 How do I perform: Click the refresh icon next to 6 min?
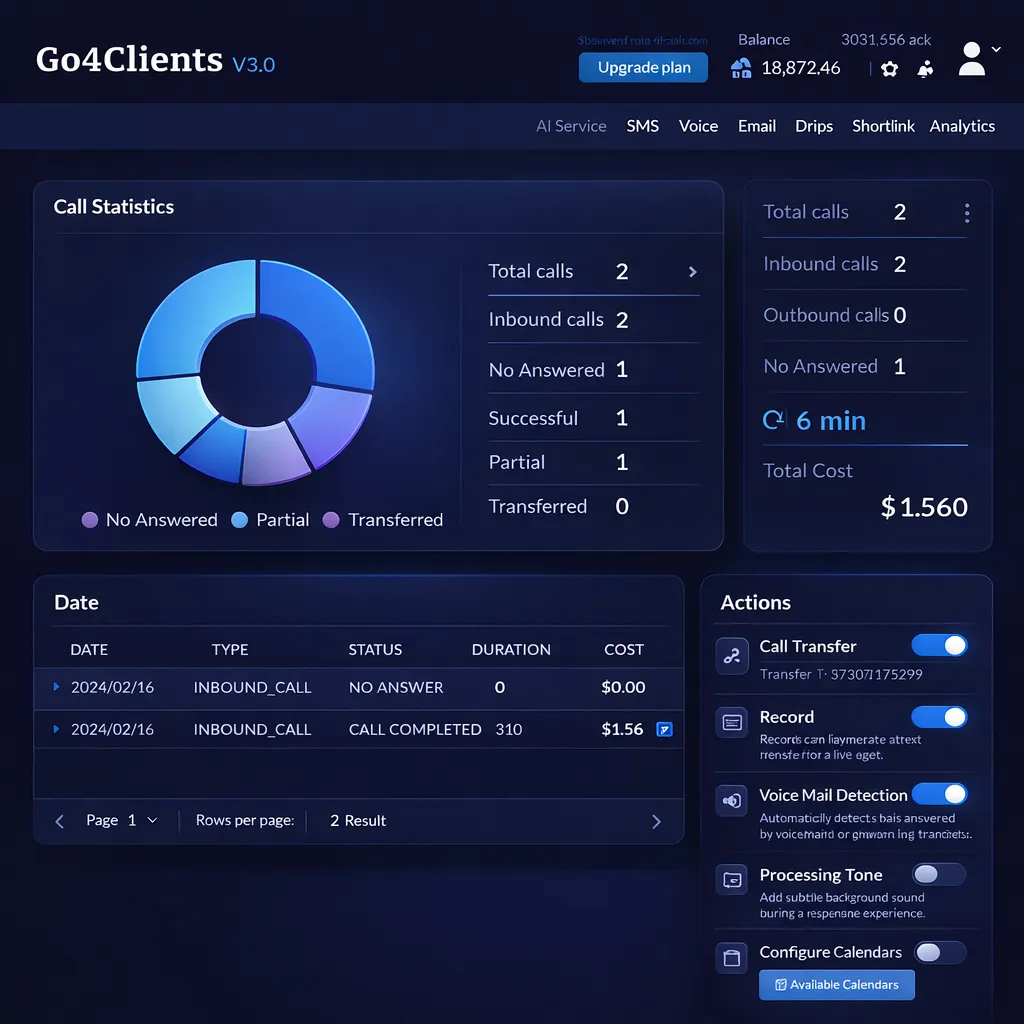[773, 420]
